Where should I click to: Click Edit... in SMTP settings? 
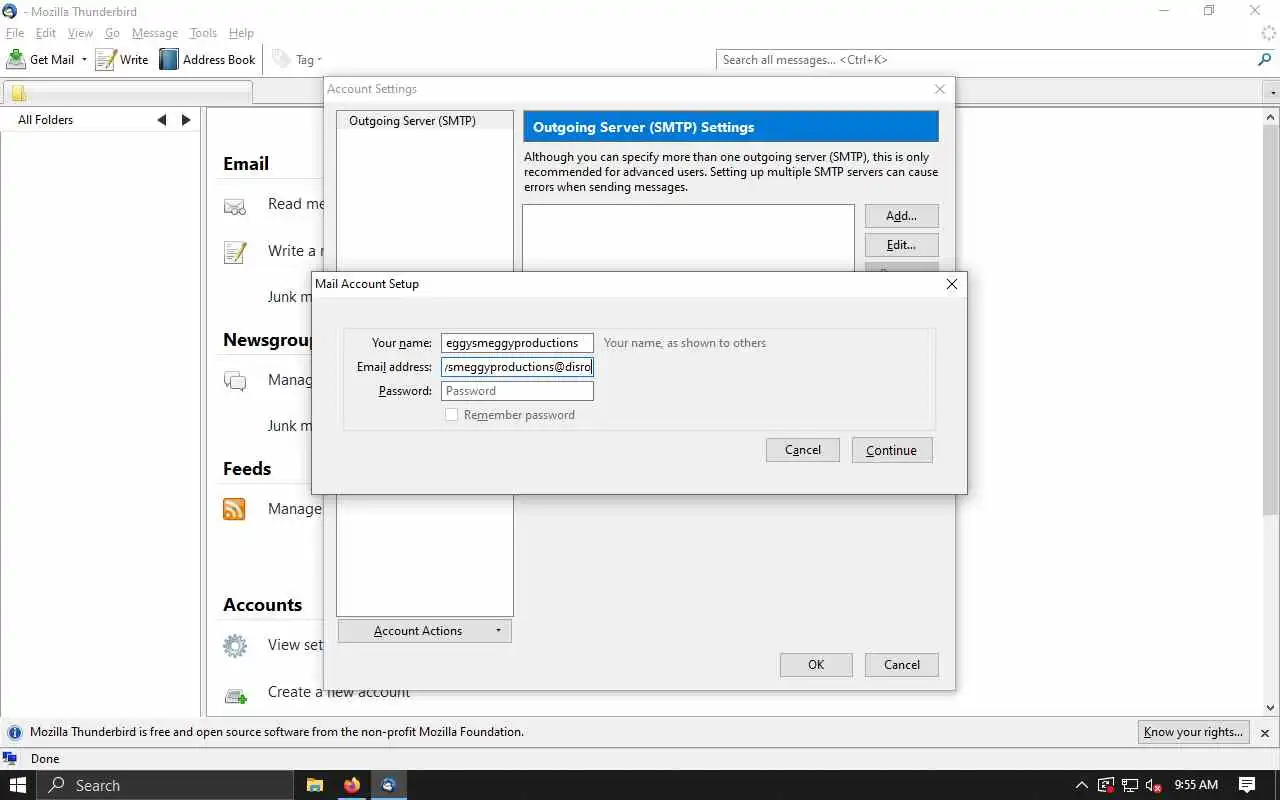click(x=901, y=245)
